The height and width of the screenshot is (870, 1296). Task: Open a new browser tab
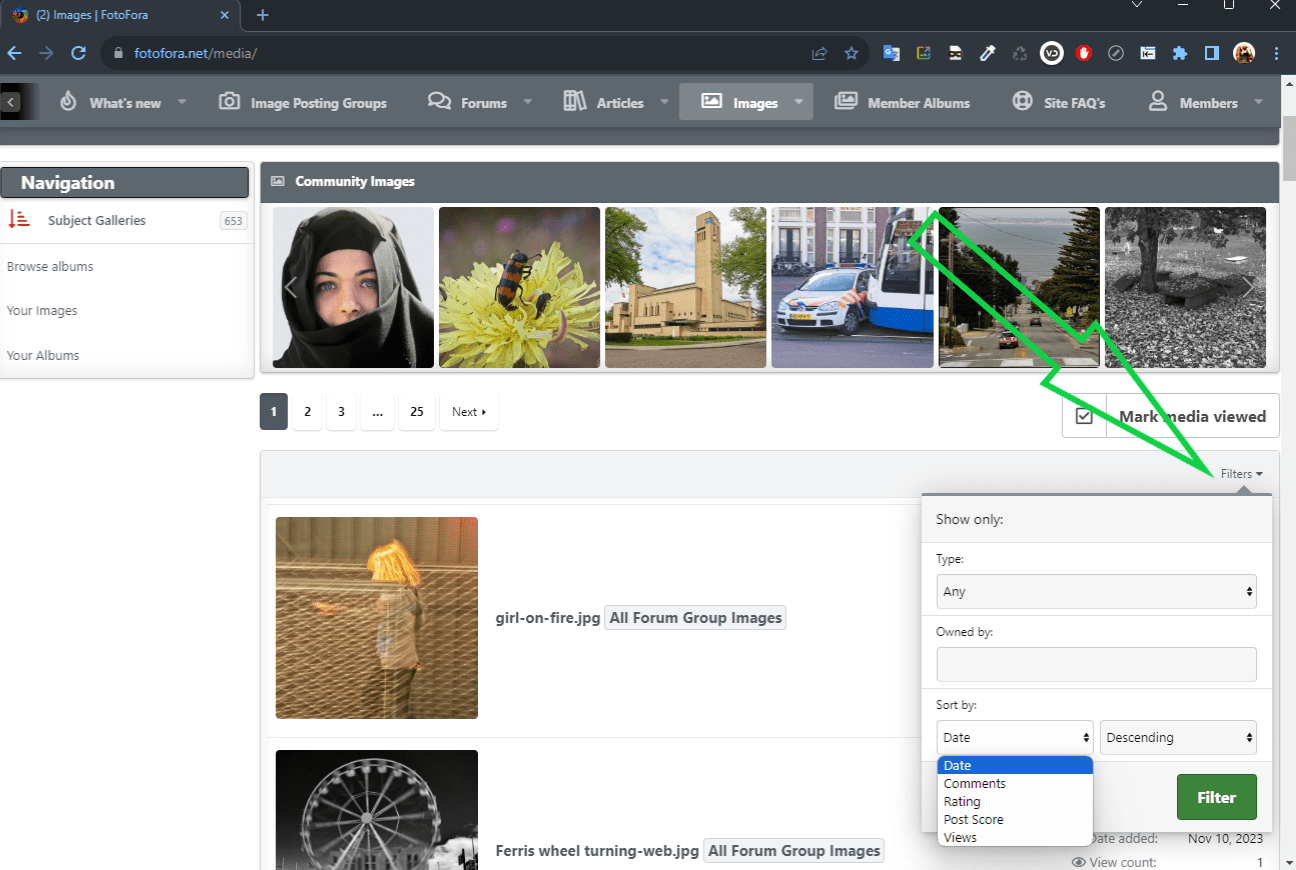coord(263,15)
